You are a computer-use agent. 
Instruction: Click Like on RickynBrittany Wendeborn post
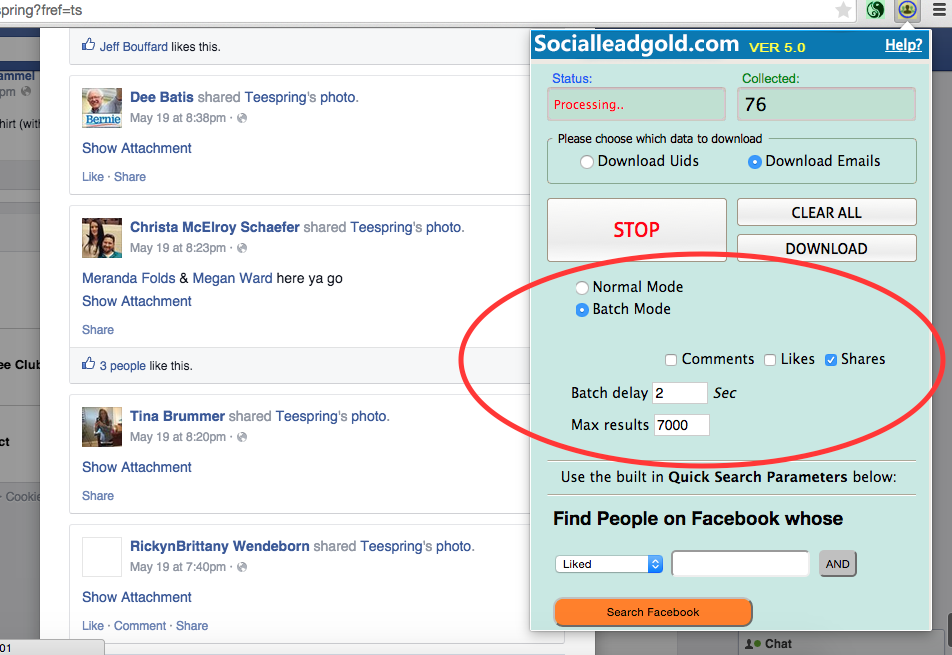click(x=93, y=626)
